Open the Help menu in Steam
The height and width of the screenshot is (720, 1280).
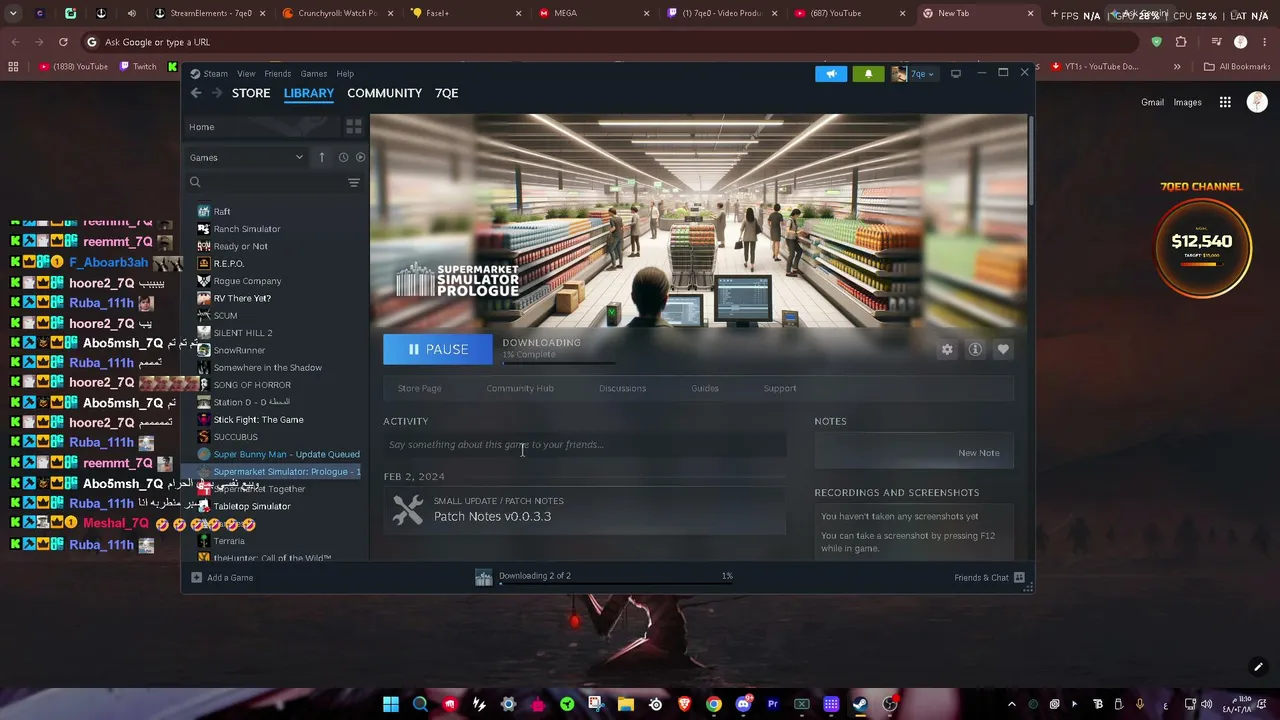tap(345, 74)
